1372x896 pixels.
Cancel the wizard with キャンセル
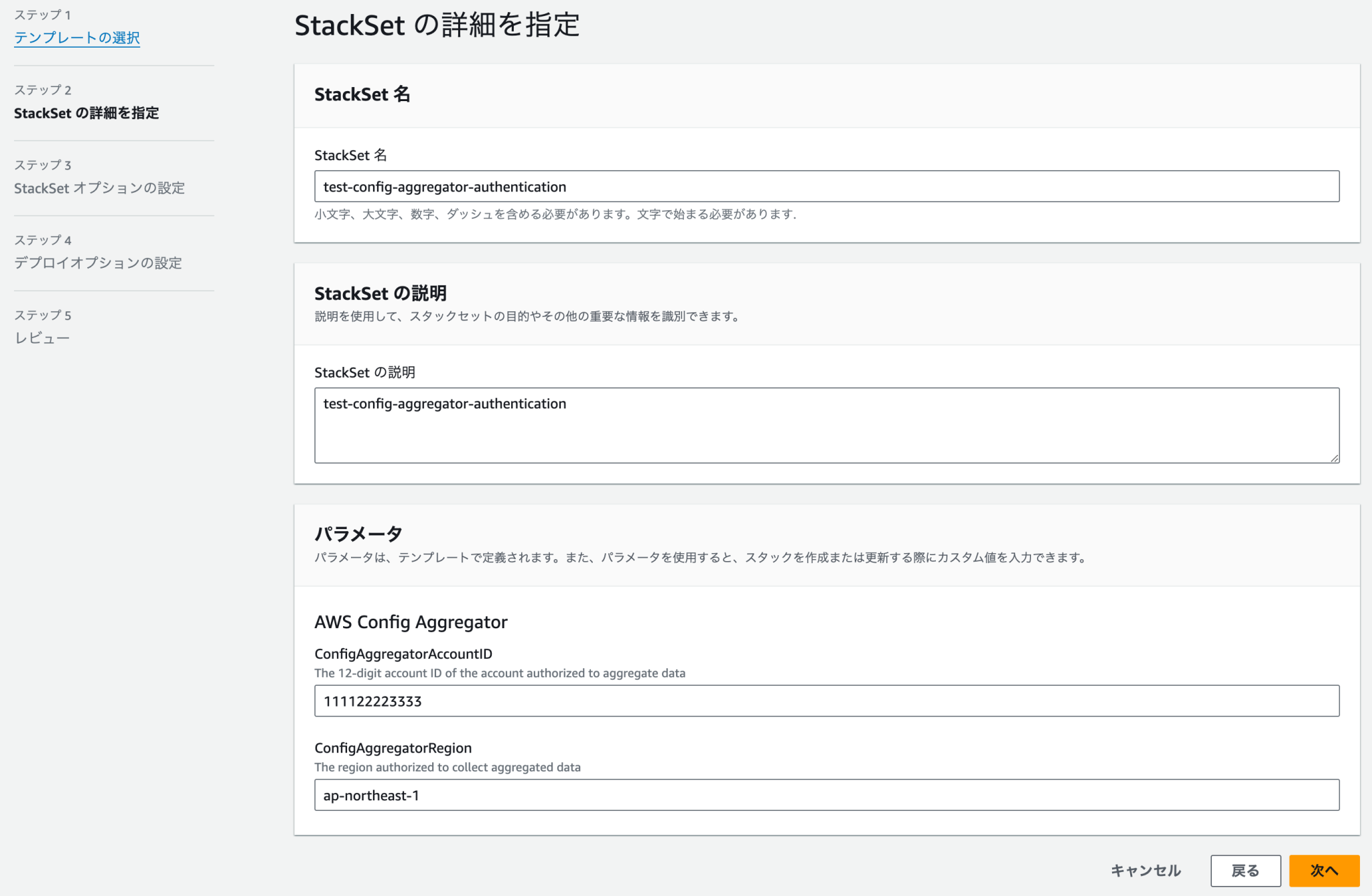pyautogui.click(x=1146, y=871)
